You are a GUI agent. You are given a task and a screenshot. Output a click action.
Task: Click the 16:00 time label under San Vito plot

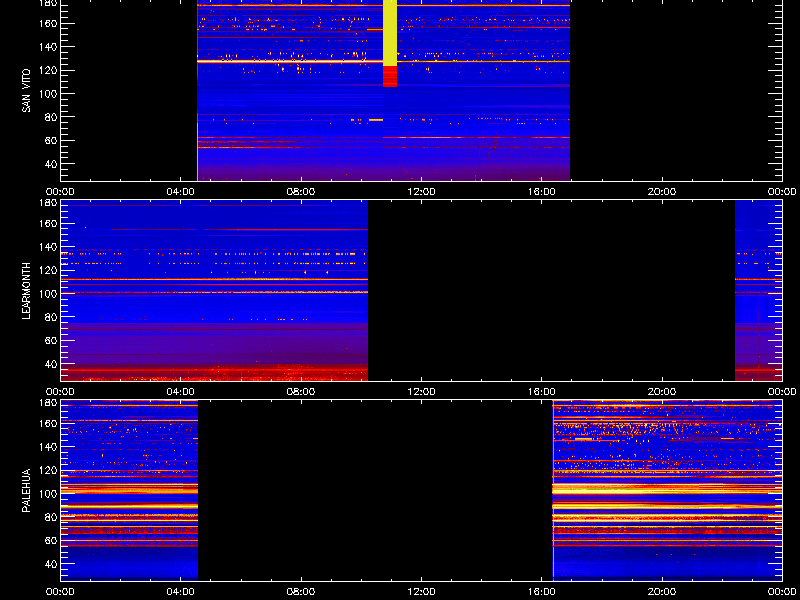pos(542,192)
